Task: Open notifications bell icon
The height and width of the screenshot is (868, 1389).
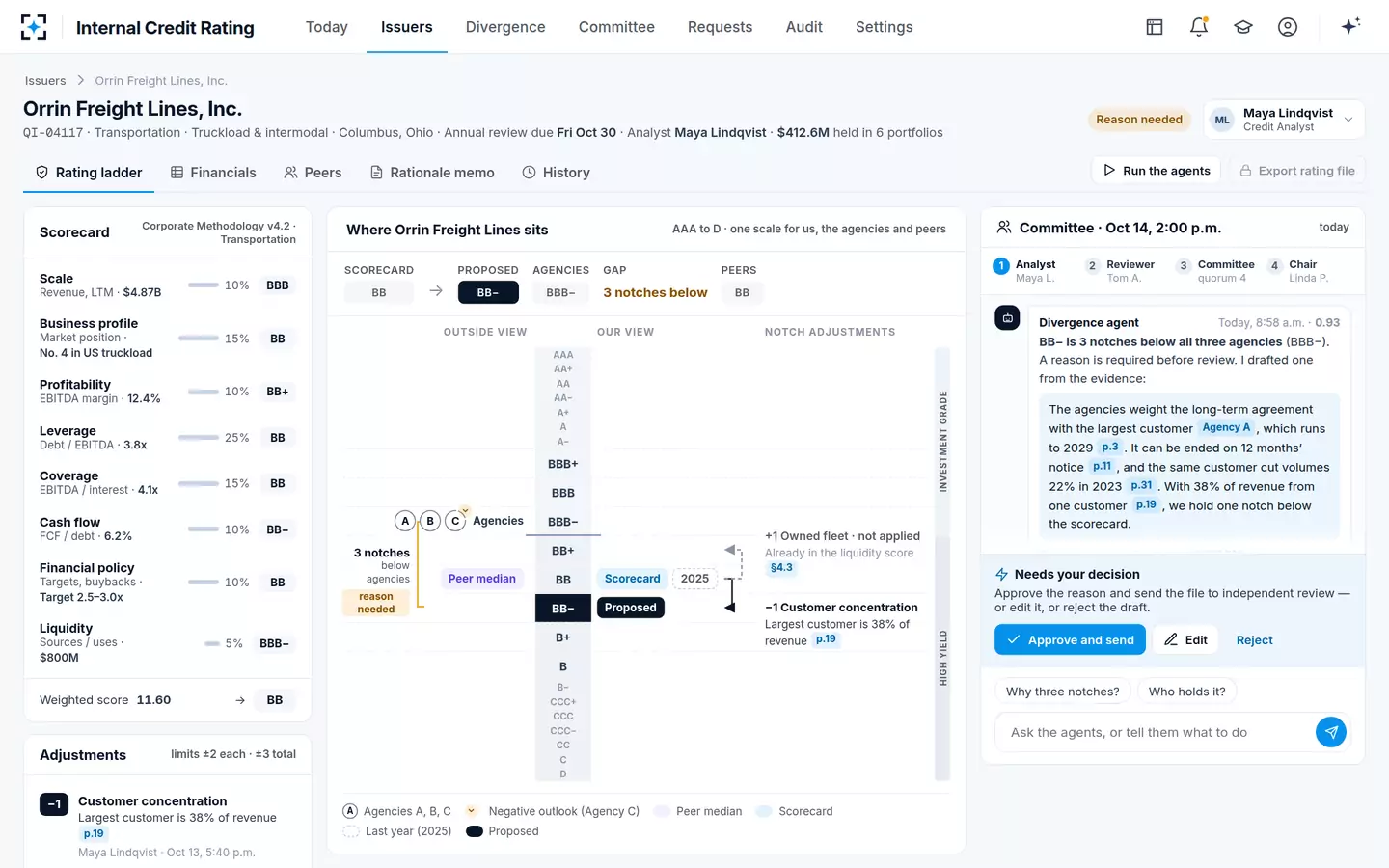Action: coord(1199,27)
